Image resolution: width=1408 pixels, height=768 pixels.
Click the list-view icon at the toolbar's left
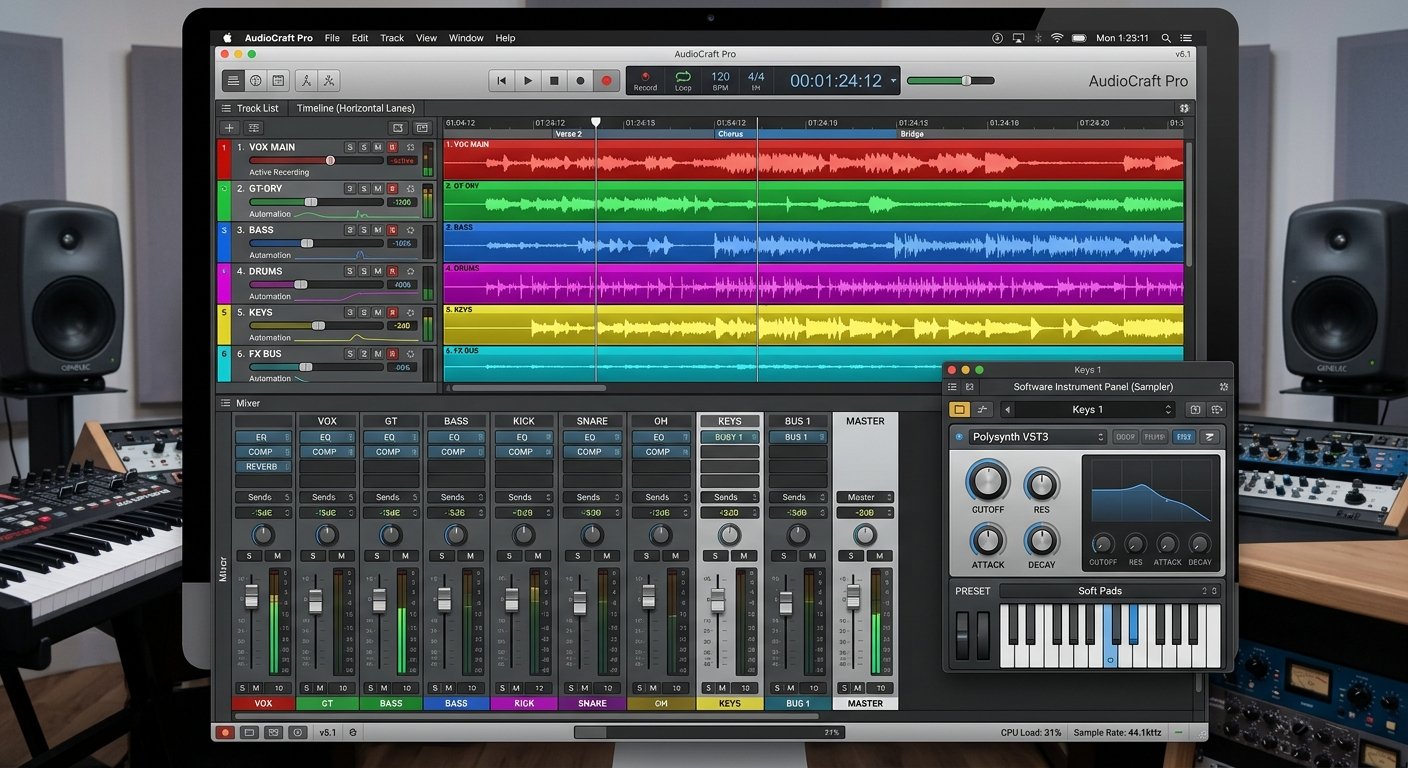click(x=233, y=81)
